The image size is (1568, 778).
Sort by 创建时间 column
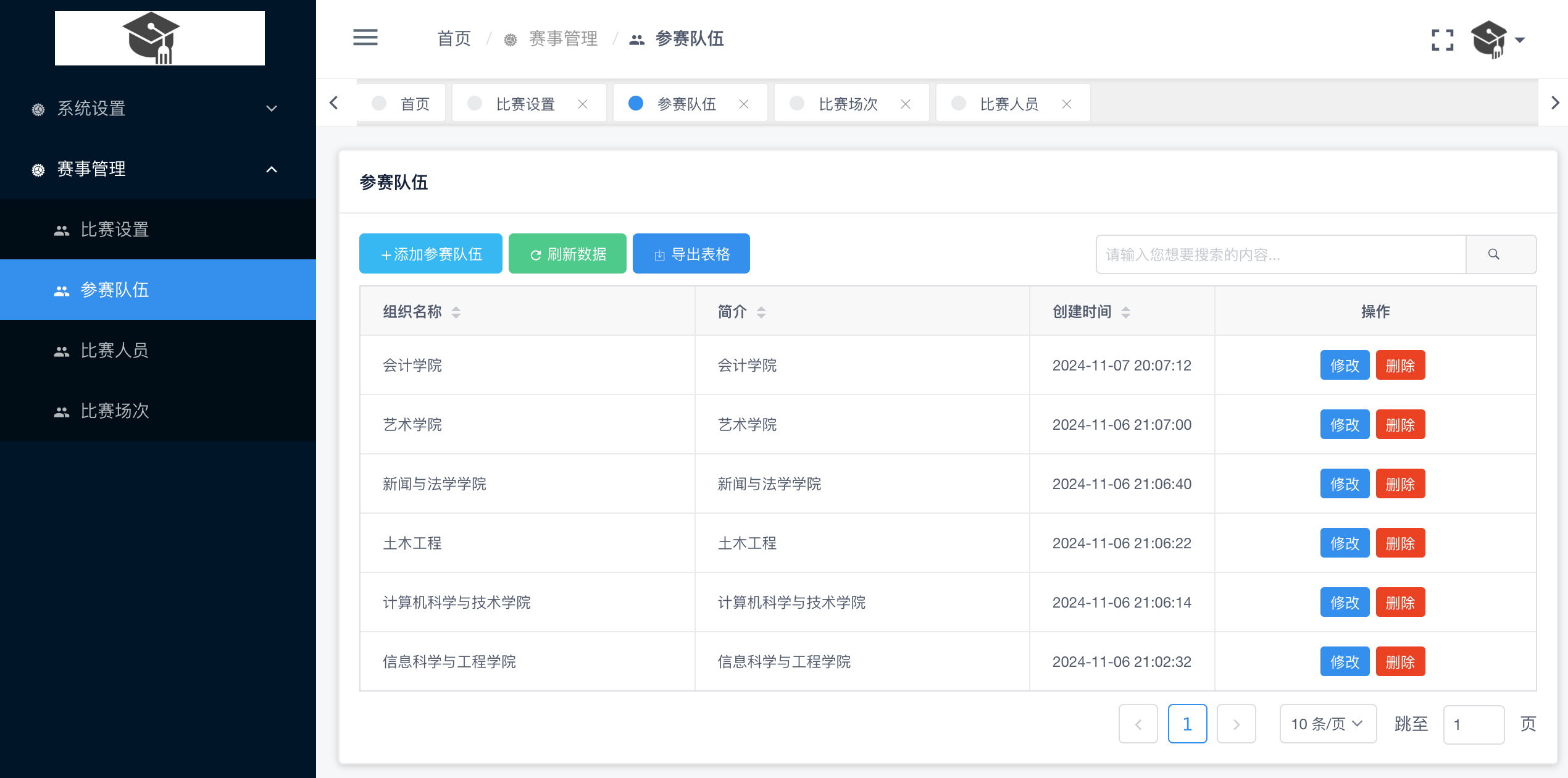coord(1126,312)
